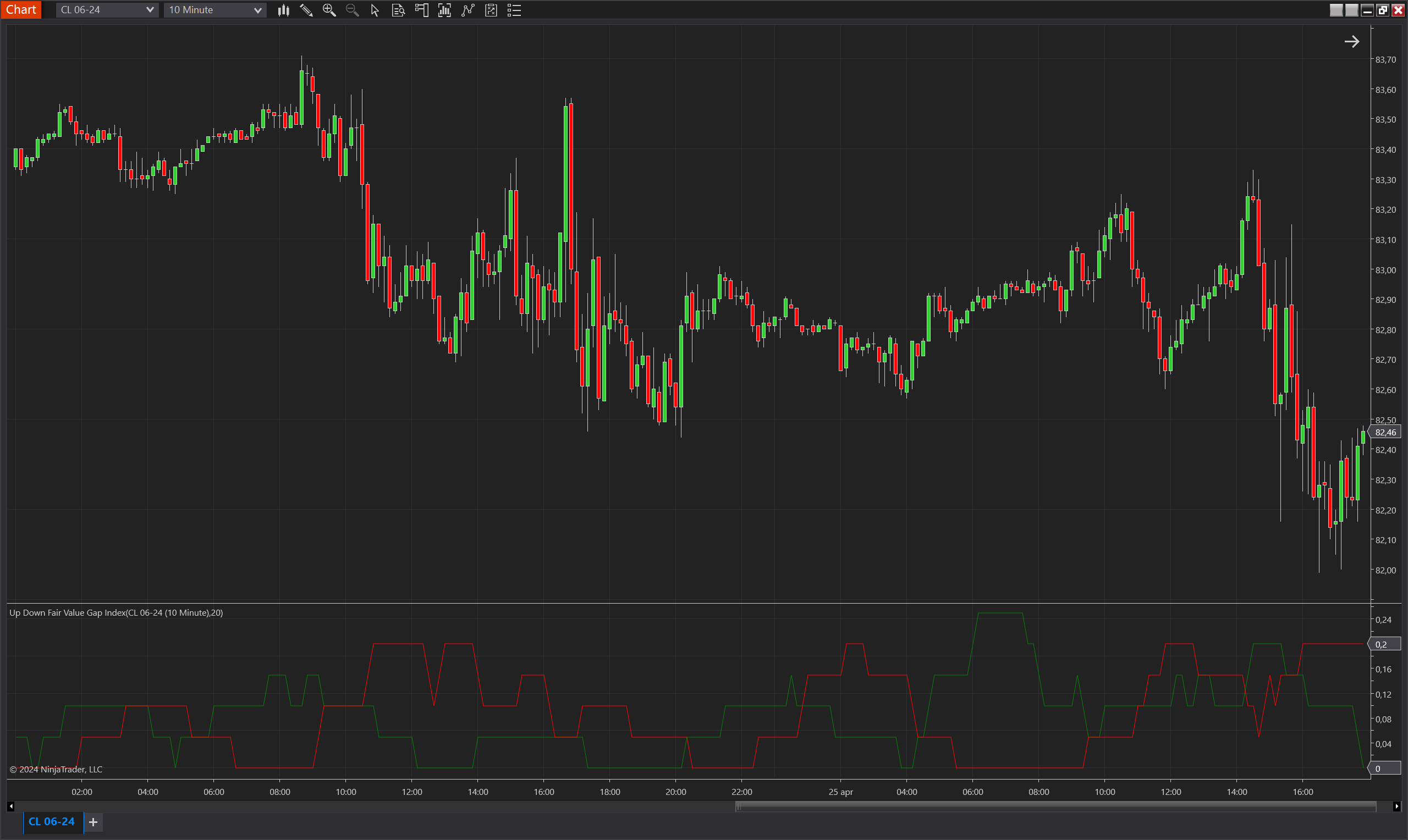Click the 02:00 time axis label
Image resolution: width=1408 pixels, height=840 pixels.
(x=81, y=792)
